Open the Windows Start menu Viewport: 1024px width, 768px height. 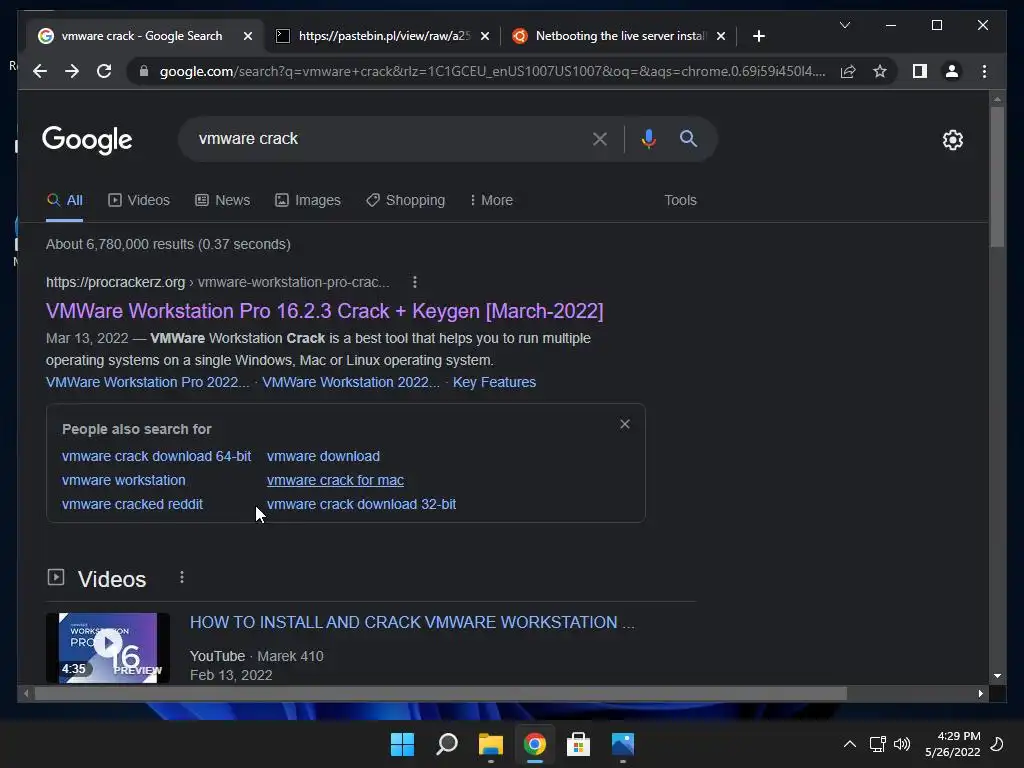click(402, 744)
